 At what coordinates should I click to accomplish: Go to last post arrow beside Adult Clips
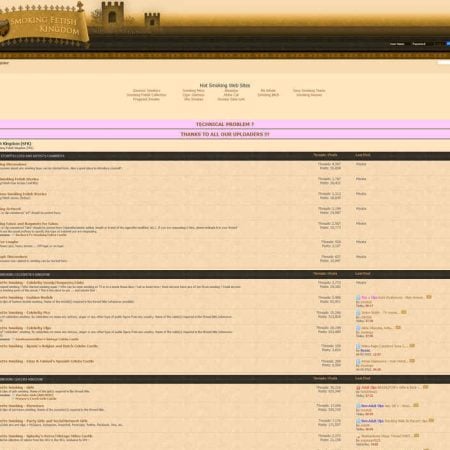coord(425,387)
